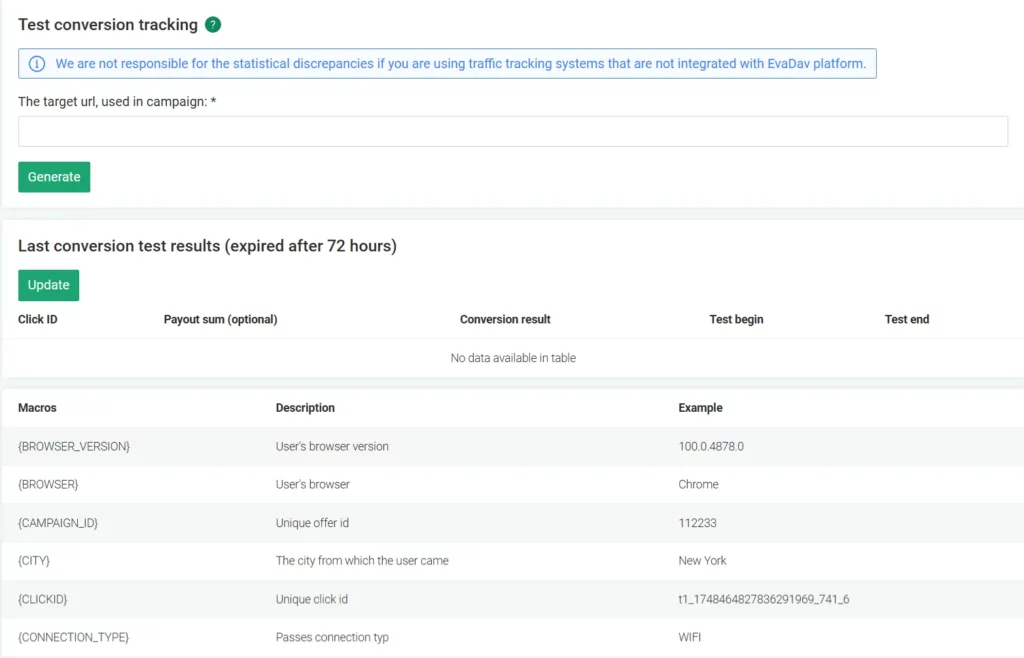This screenshot has height=658, width=1024.
Task: Click the green help icon beside Test conversion tracking
Action: coord(212,24)
